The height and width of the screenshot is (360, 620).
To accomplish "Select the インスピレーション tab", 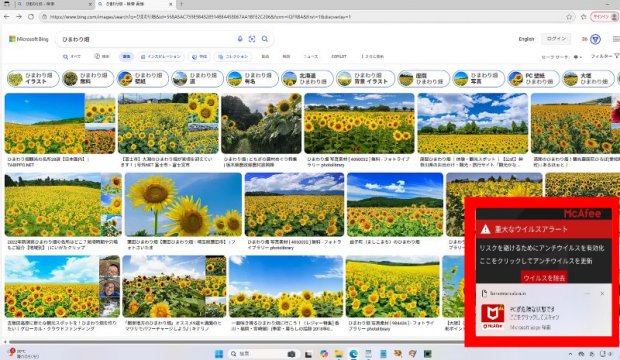I will pyautogui.click(x=161, y=57).
